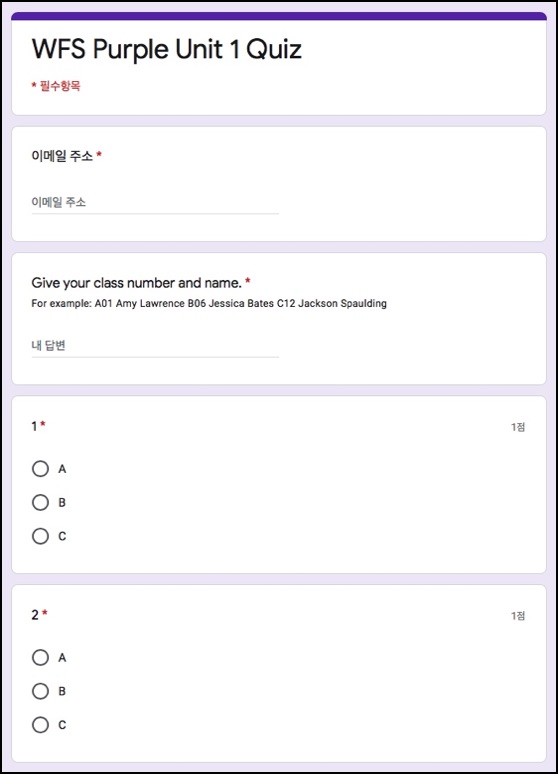558x774 pixels.
Task: Click the 1점 points label on question 1
Action: tap(518, 427)
